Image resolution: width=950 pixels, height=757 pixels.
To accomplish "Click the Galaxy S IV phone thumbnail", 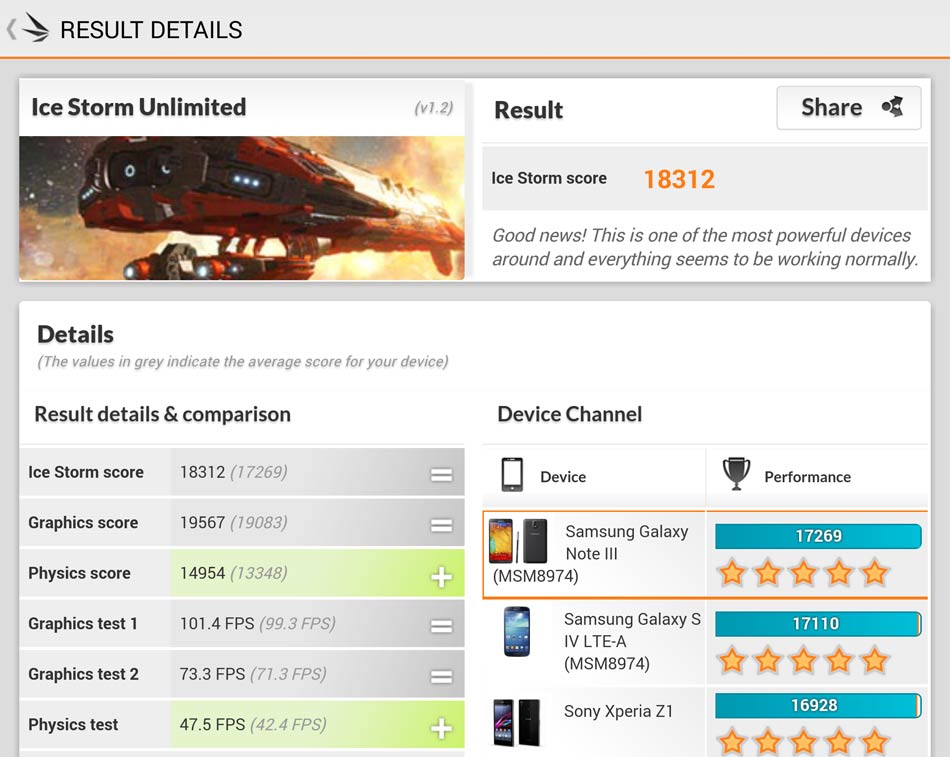I will (517, 632).
